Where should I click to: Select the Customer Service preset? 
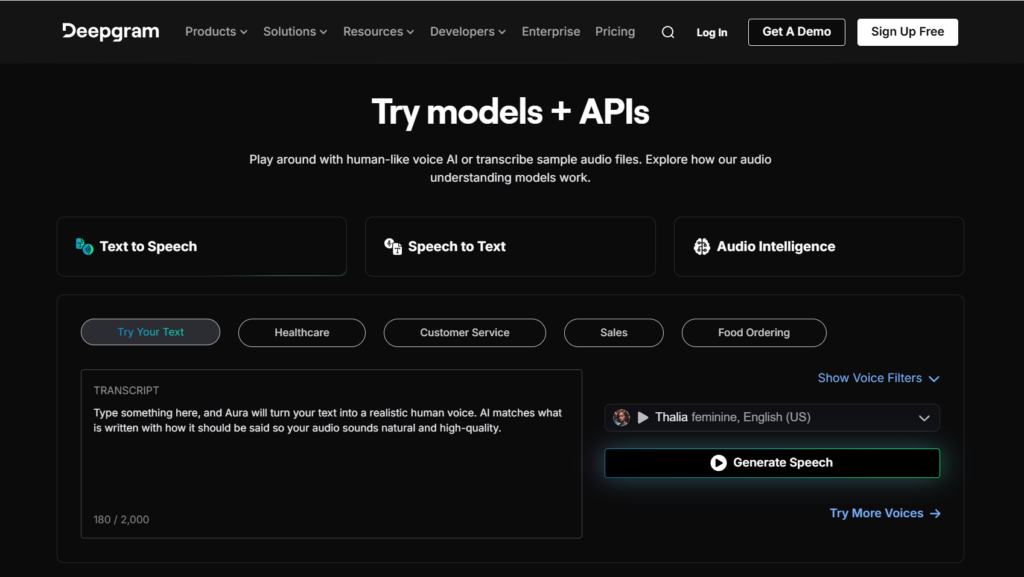(x=464, y=333)
